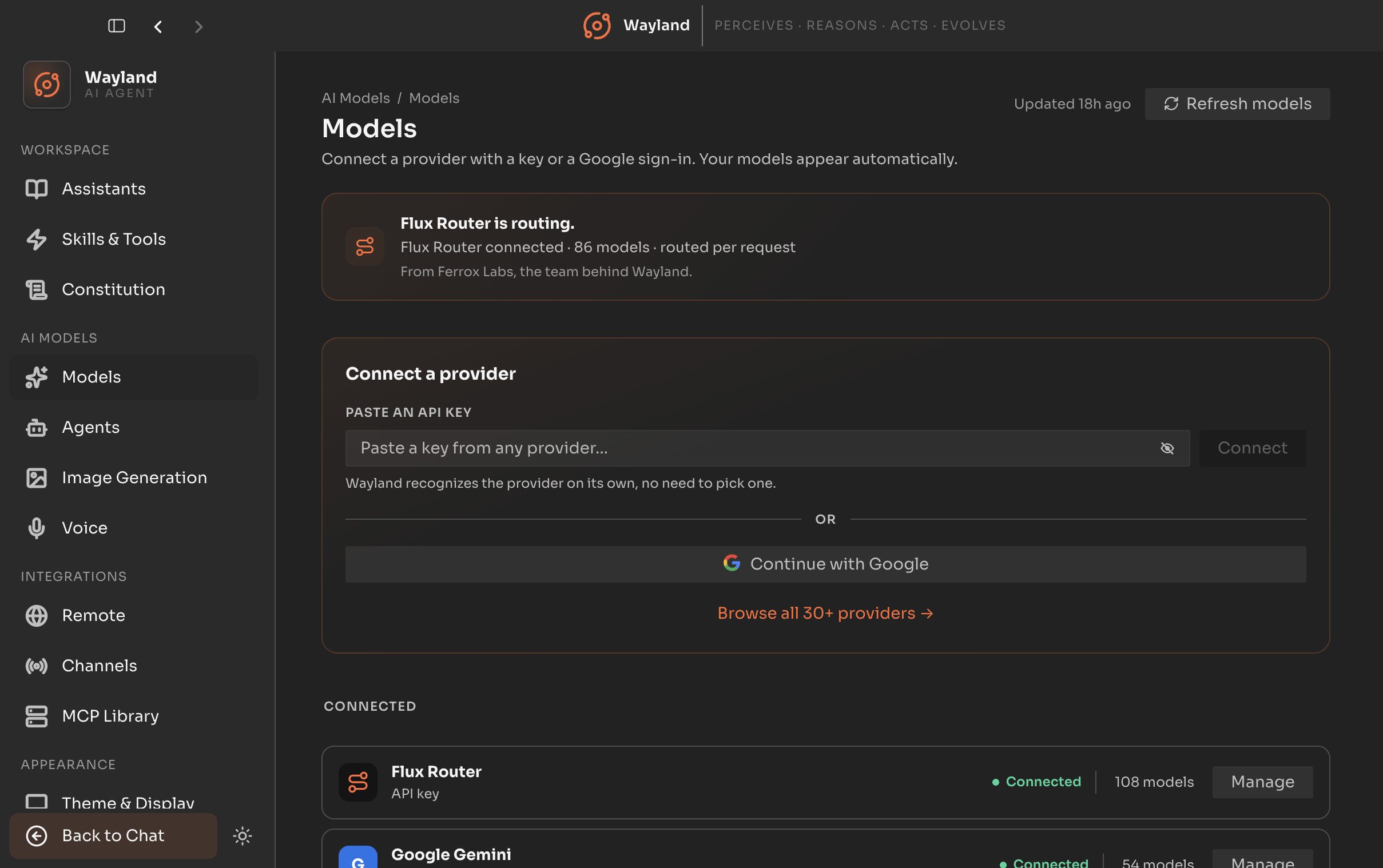Screen dimensions: 1383x868
Task: Click the Google G logo
Action: point(732,563)
